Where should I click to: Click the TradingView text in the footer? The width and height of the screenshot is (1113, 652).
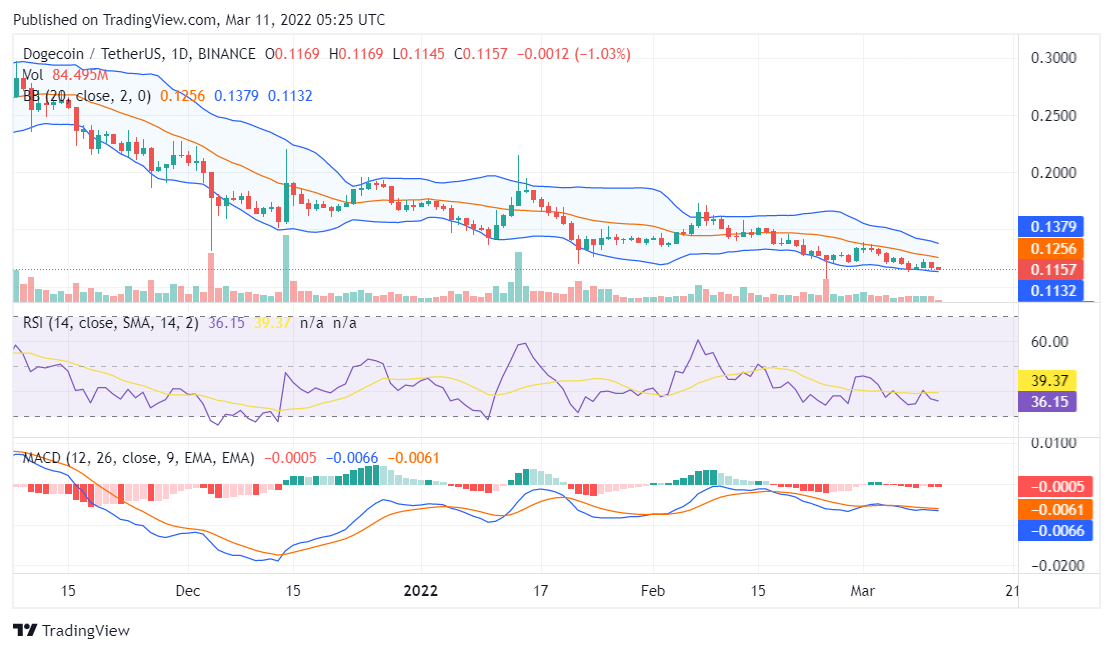pyautogui.click(x=86, y=631)
